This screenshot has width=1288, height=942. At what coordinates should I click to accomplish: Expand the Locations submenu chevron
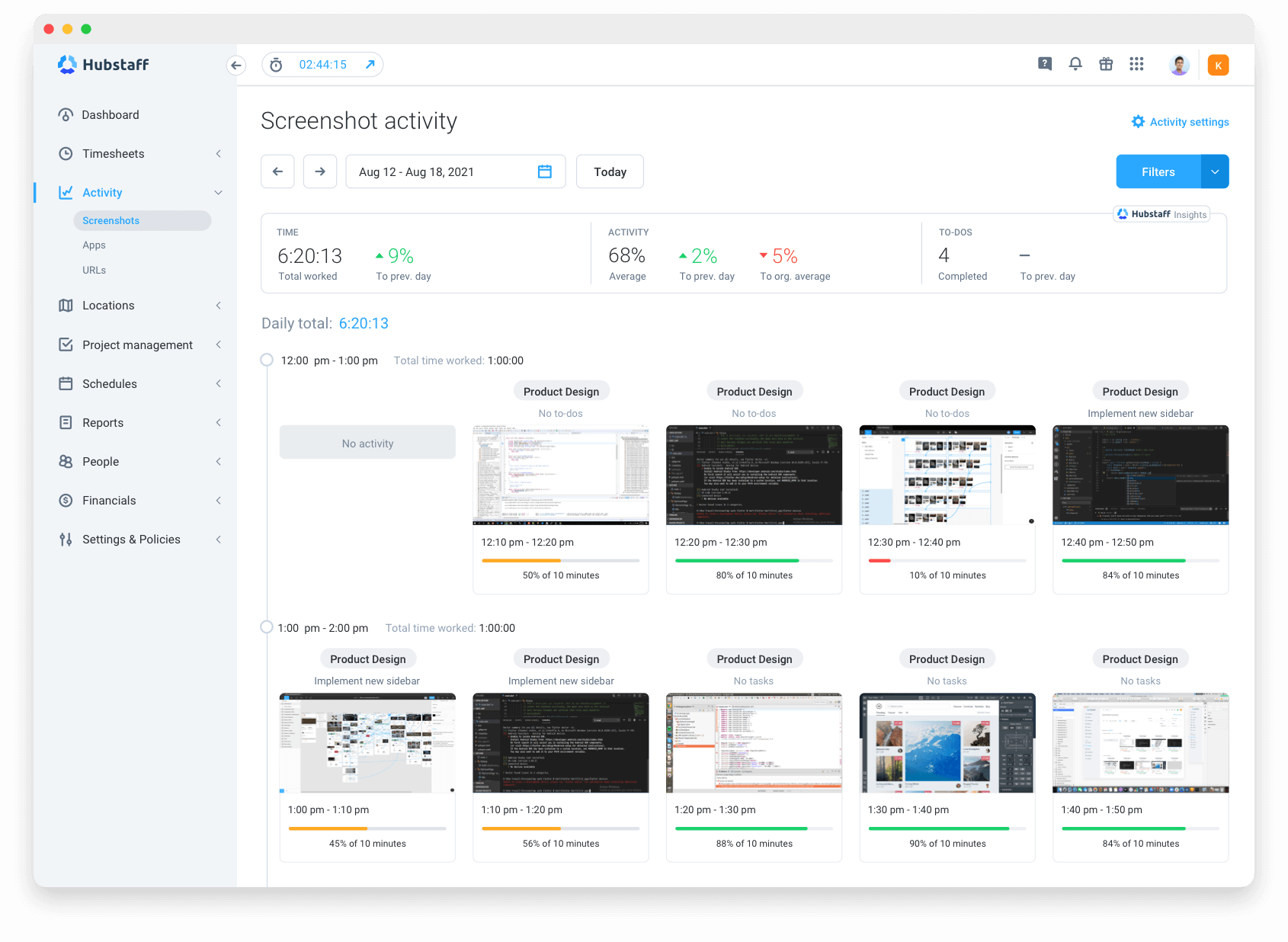tap(219, 306)
